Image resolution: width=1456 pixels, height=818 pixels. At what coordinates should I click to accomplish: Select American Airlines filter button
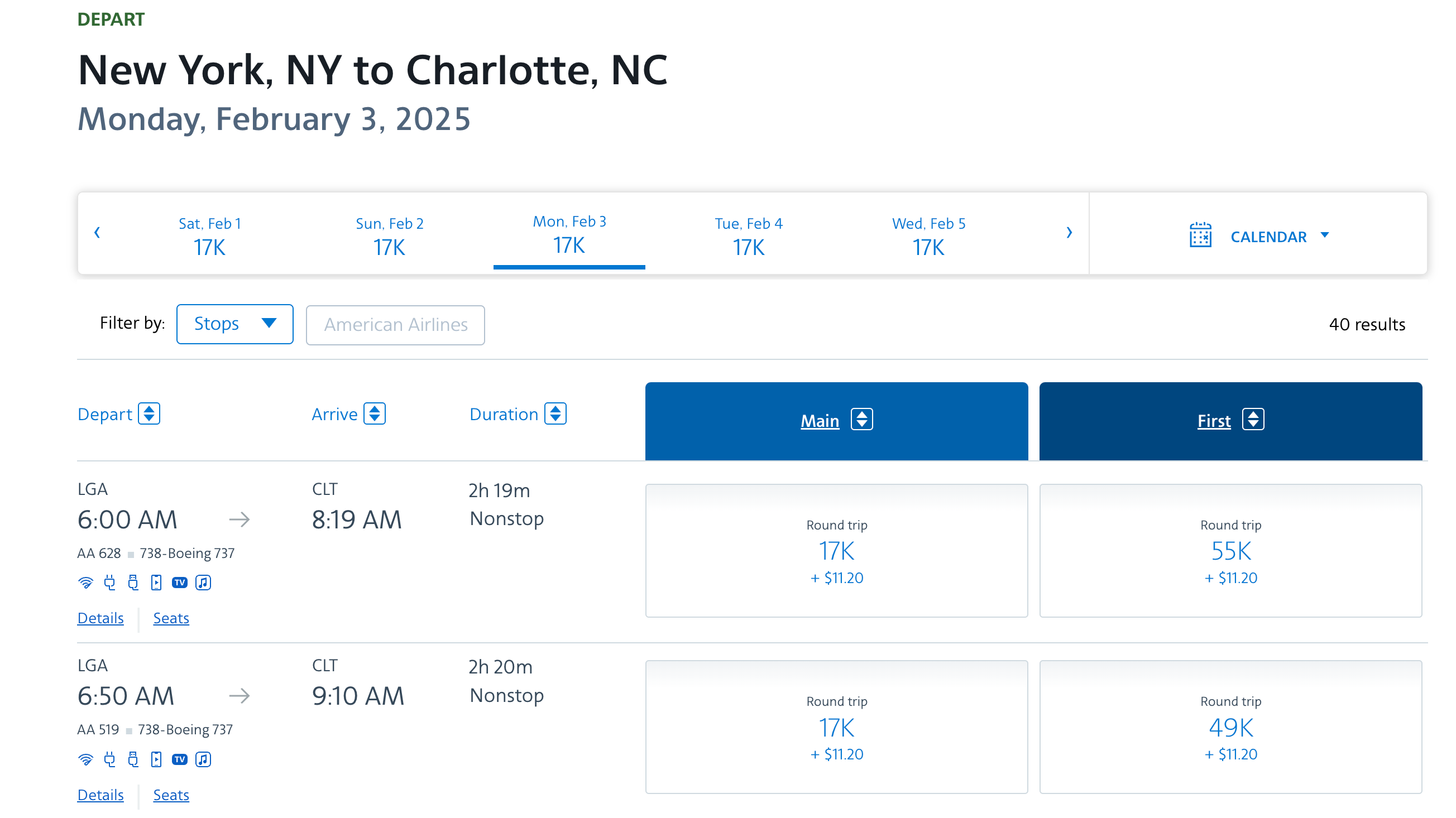(x=394, y=323)
